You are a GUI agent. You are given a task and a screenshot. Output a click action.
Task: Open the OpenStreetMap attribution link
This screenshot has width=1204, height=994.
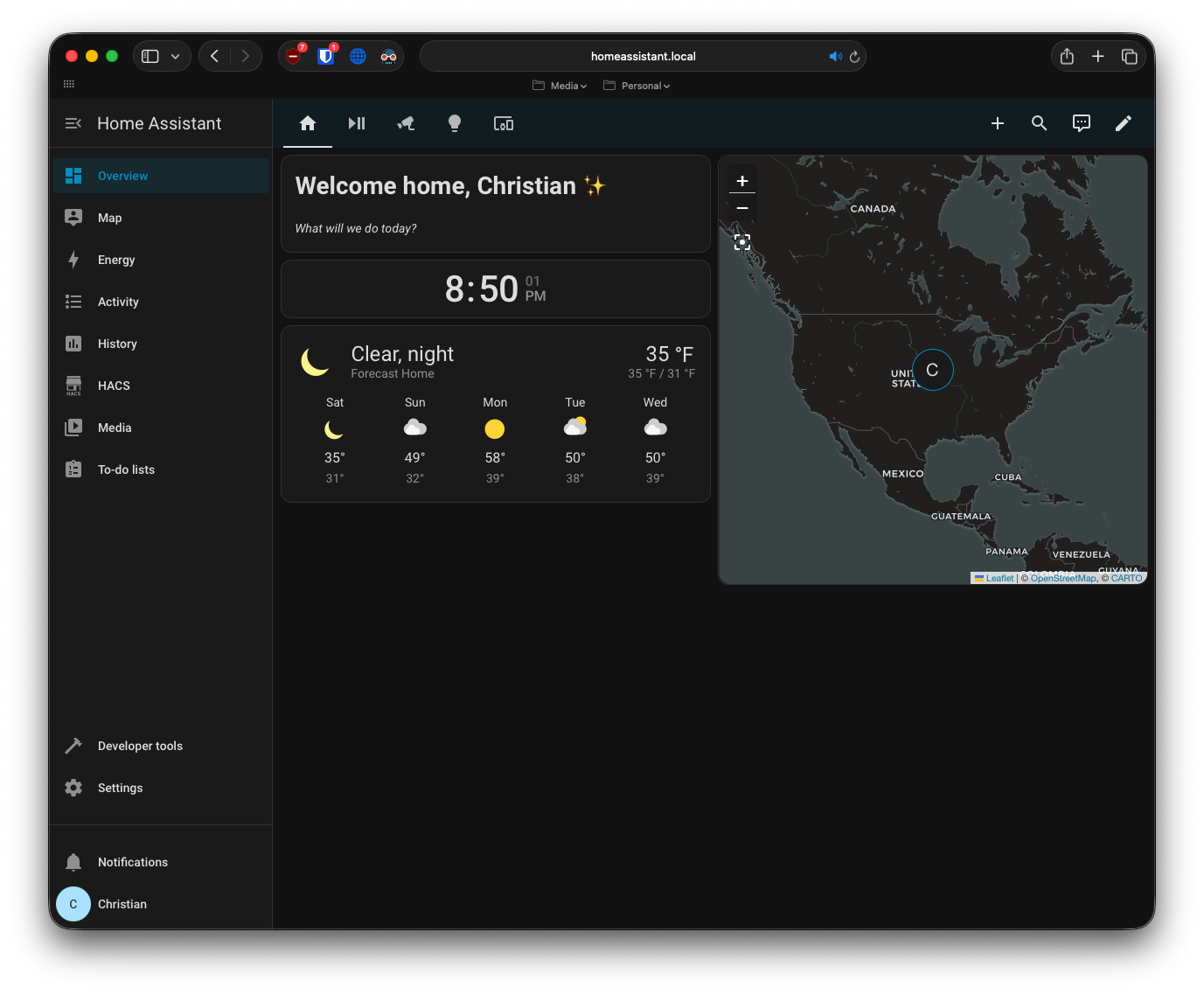pyautogui.click(x=1062, y=578)
